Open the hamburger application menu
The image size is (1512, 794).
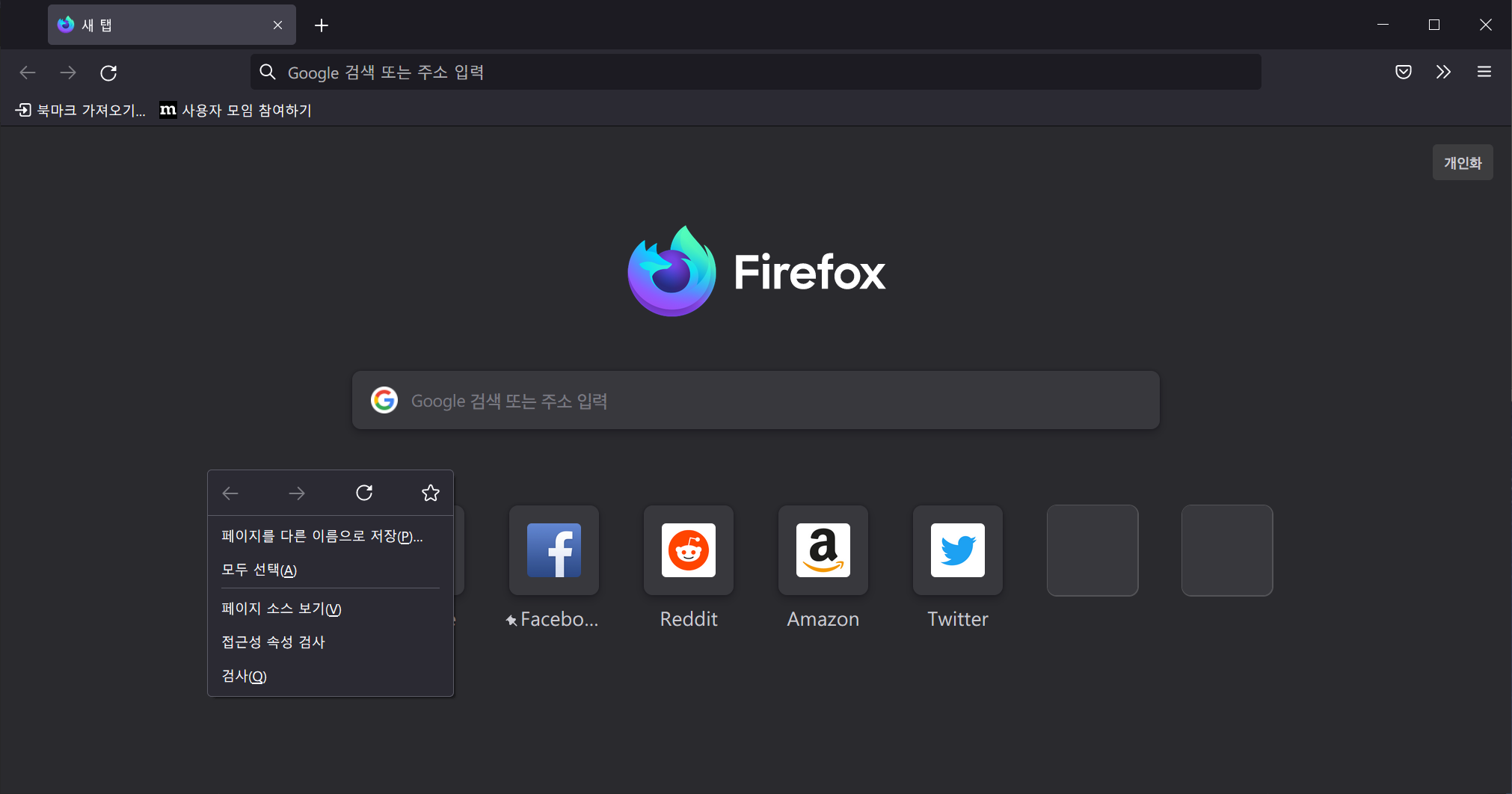pyautogui.click(x=1484, y=72)
